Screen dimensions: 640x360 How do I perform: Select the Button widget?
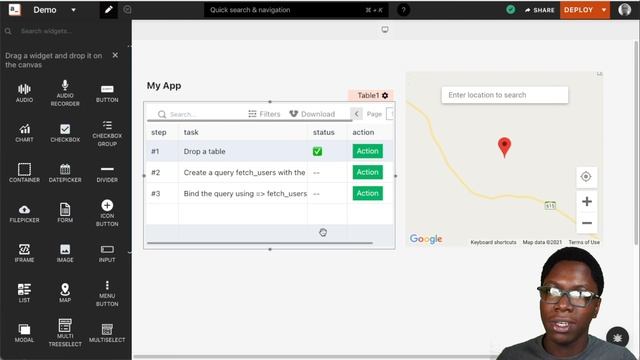[x=107, y=93]
